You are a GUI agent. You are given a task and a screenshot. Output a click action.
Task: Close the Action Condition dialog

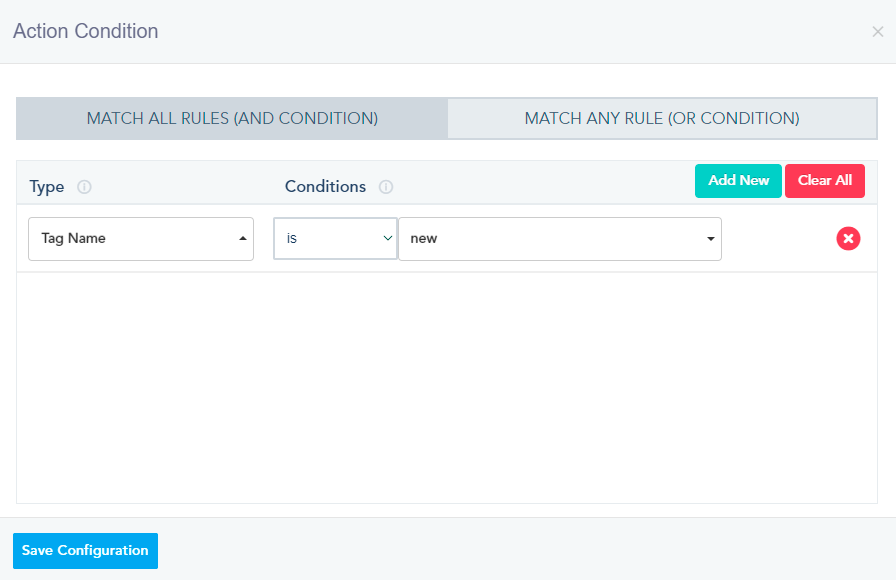click(878, 32)
